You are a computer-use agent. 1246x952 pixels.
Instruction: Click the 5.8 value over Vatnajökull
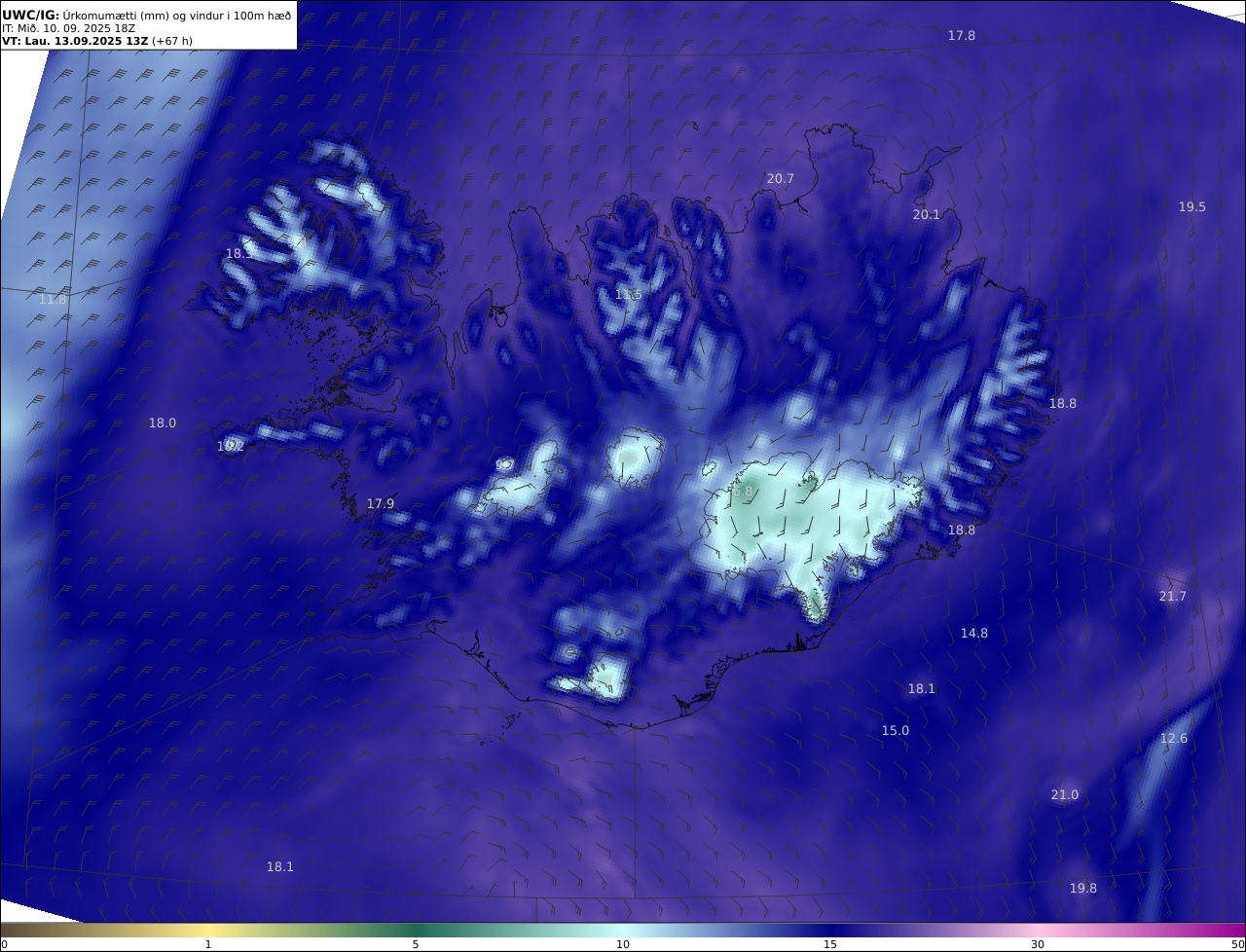coord(743,492)
